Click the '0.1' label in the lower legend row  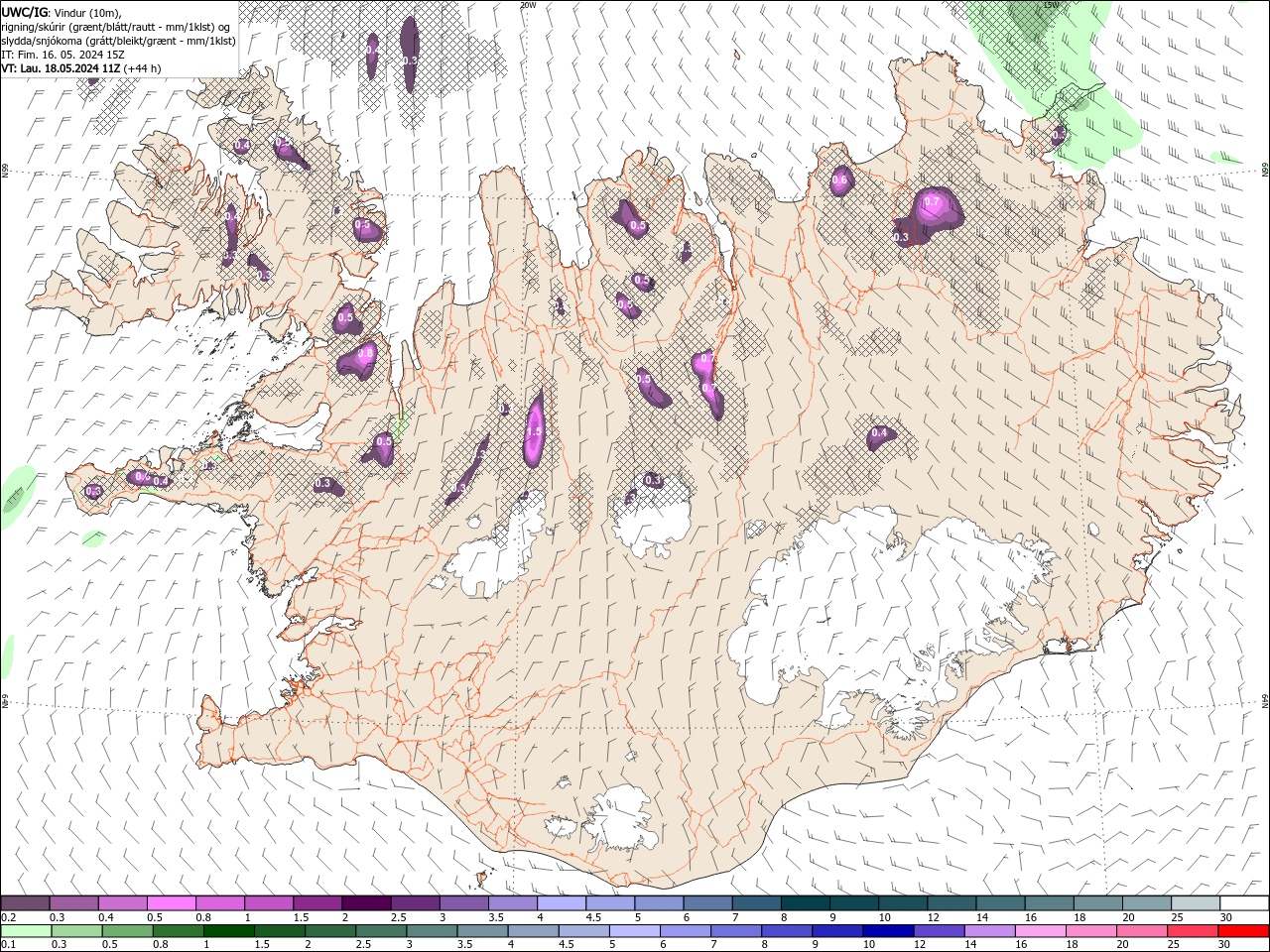(7, 945)
